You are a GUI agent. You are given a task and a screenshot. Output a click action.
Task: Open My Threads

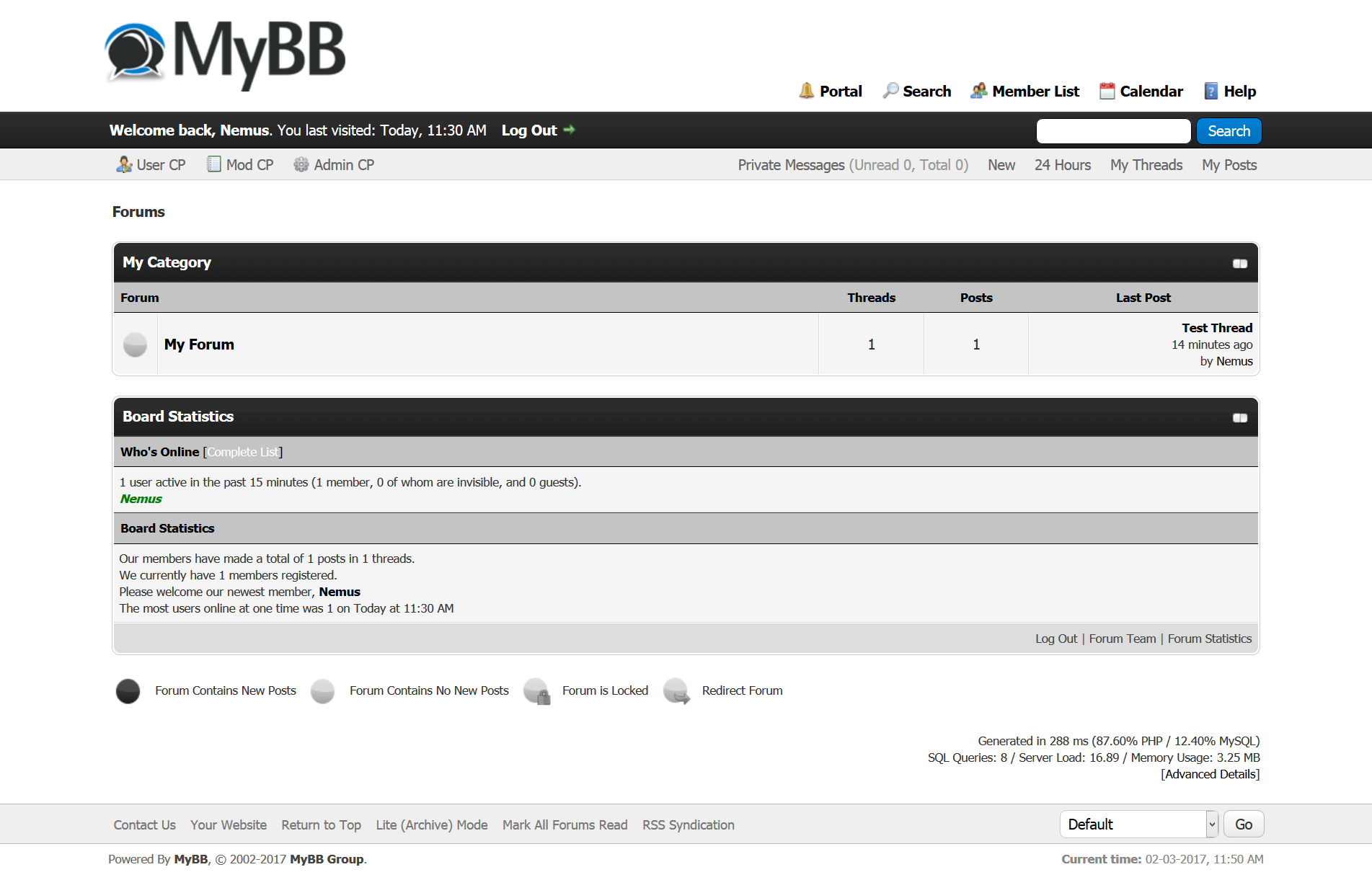pyautogui.click(x=1146, y=164)
